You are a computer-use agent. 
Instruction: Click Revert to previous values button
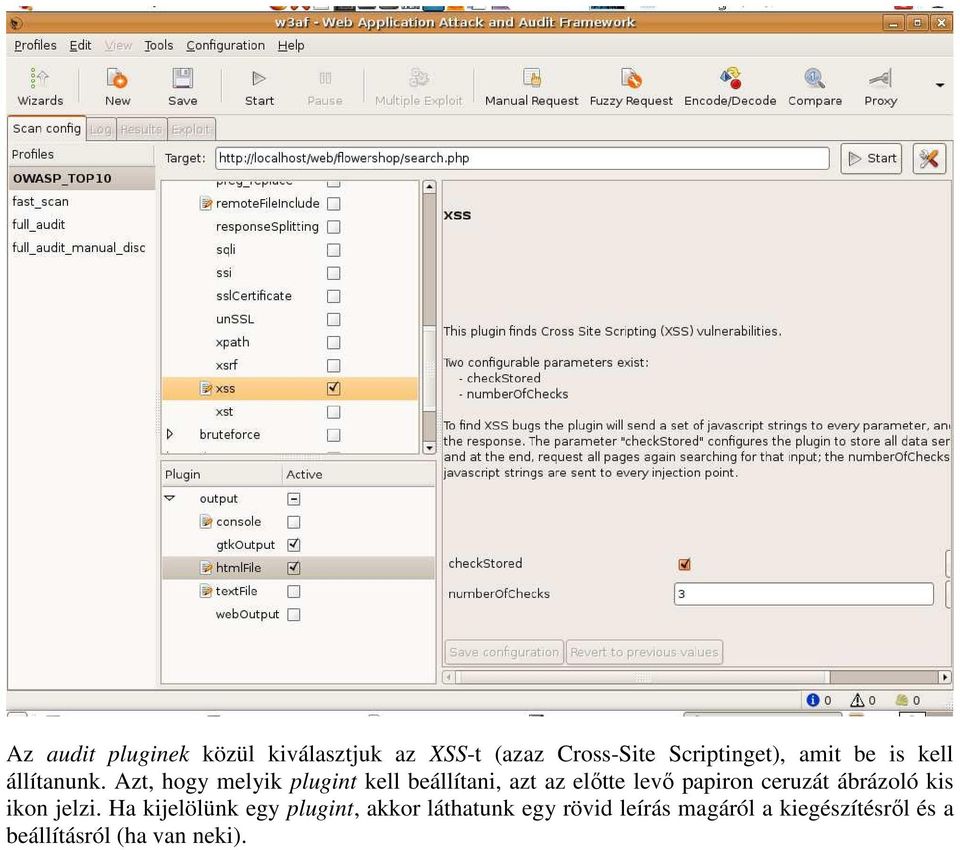point(644,652)
